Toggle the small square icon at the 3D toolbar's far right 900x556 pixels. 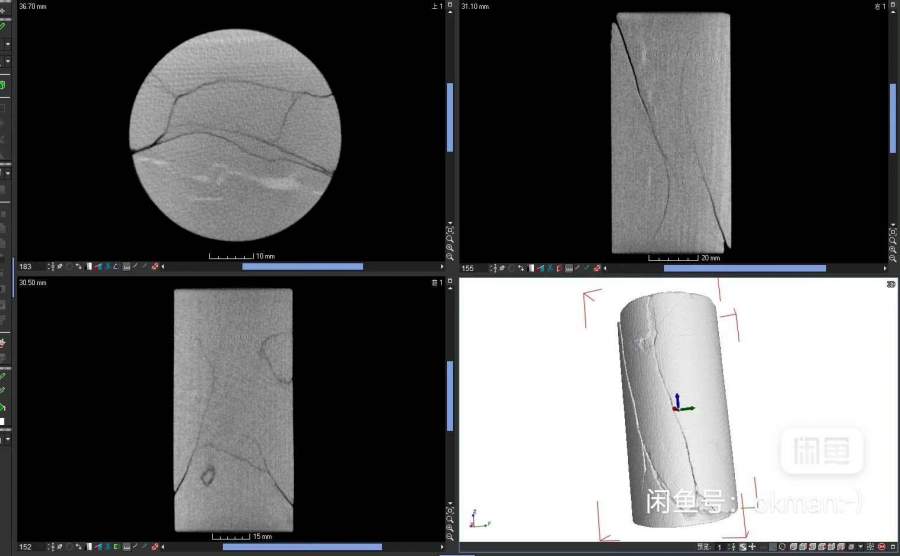(x=893, y=547)
